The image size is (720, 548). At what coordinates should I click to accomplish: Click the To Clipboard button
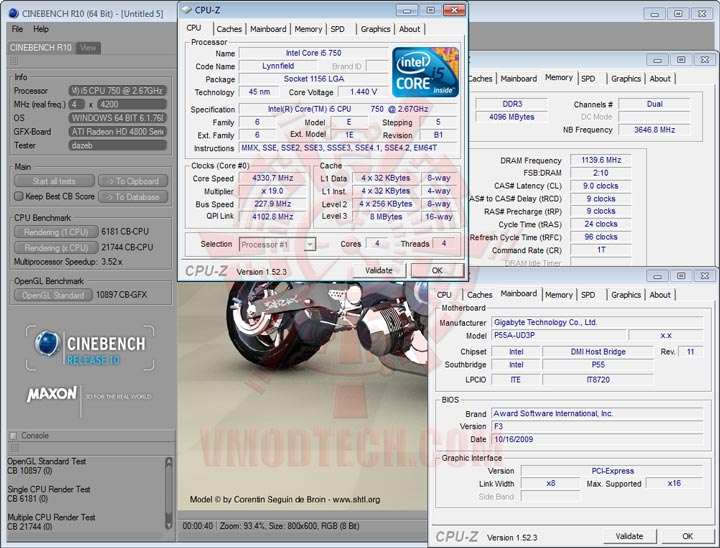pyautogui.click(x=133, y=181)
